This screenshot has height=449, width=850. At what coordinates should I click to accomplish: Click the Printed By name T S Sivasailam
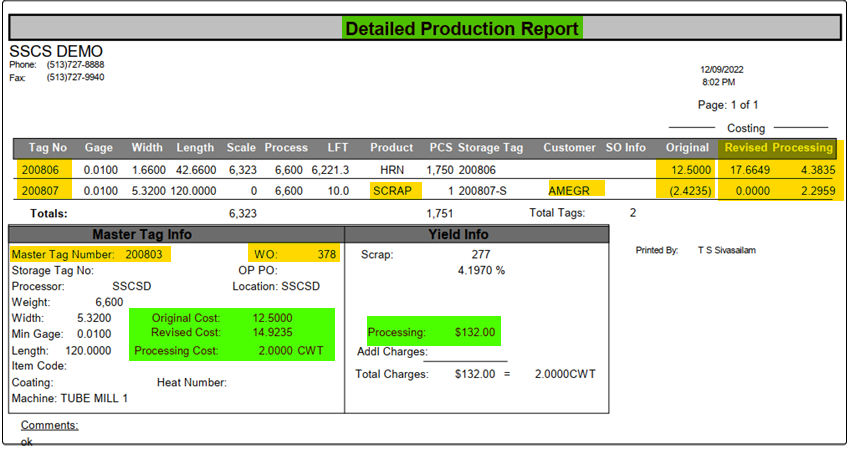tap(727, 250)
